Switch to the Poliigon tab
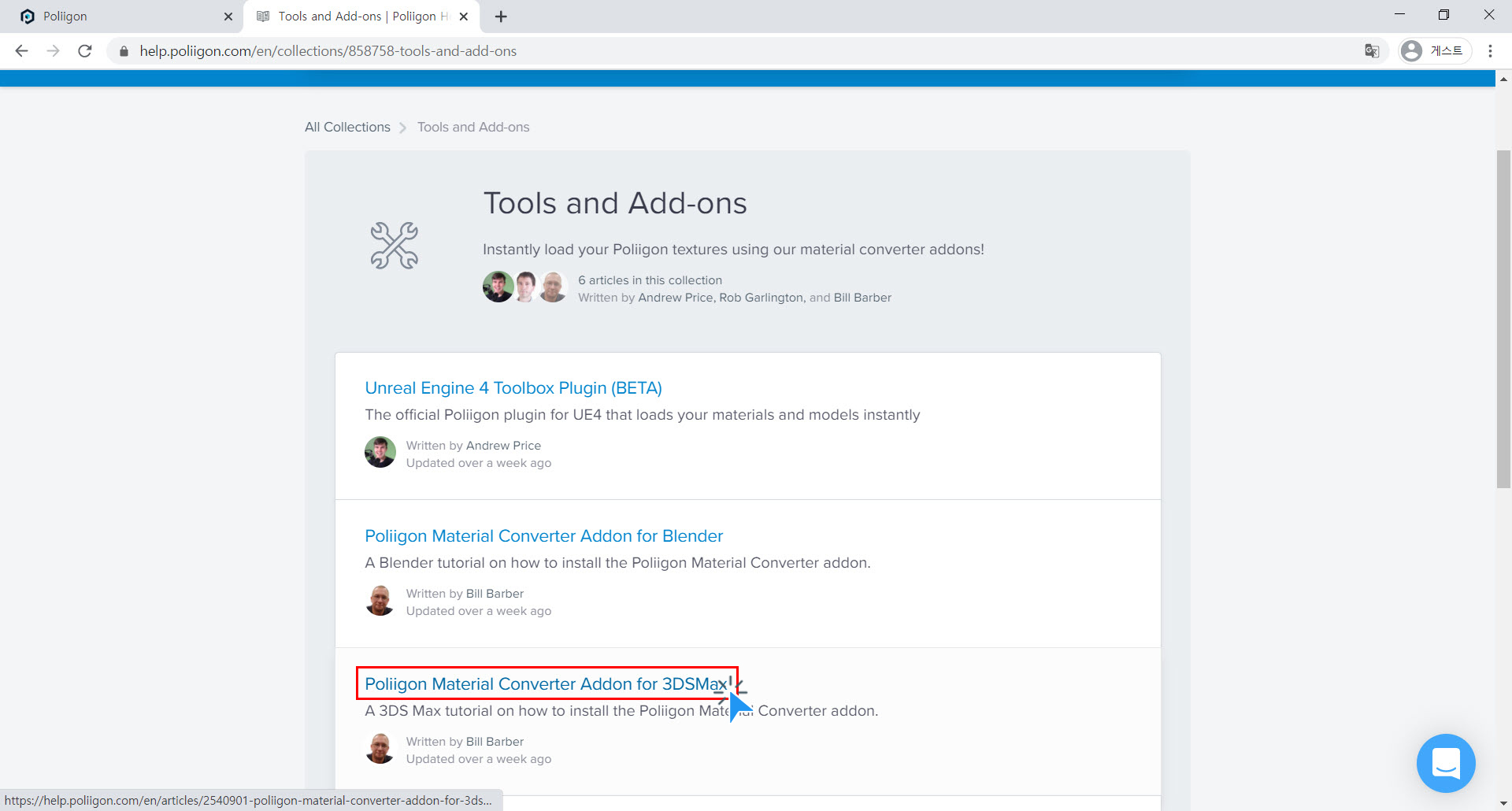The height and width of the screenshot is (811, 1512). pos(122,17)
